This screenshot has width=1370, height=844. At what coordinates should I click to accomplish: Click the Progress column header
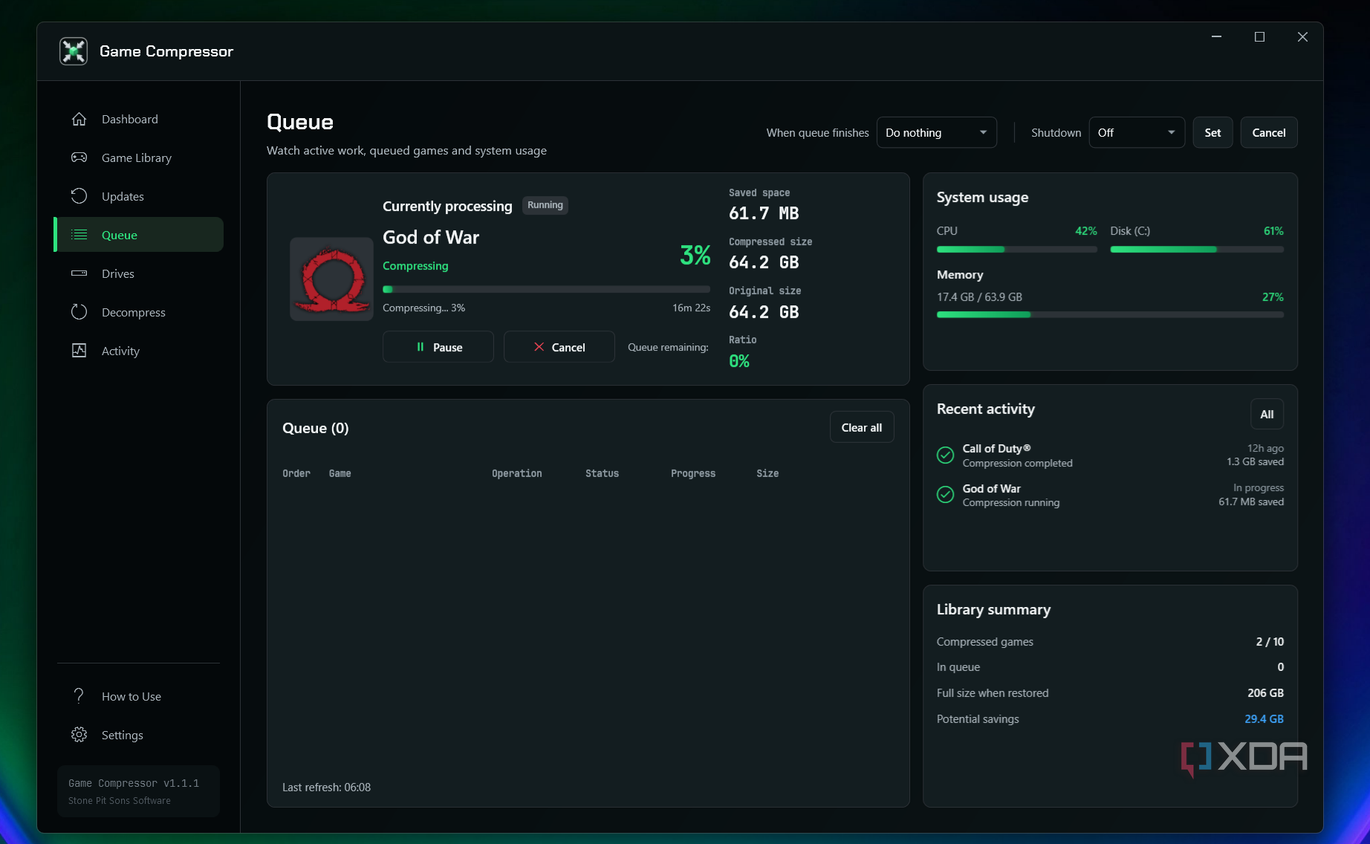click(693, 473)
